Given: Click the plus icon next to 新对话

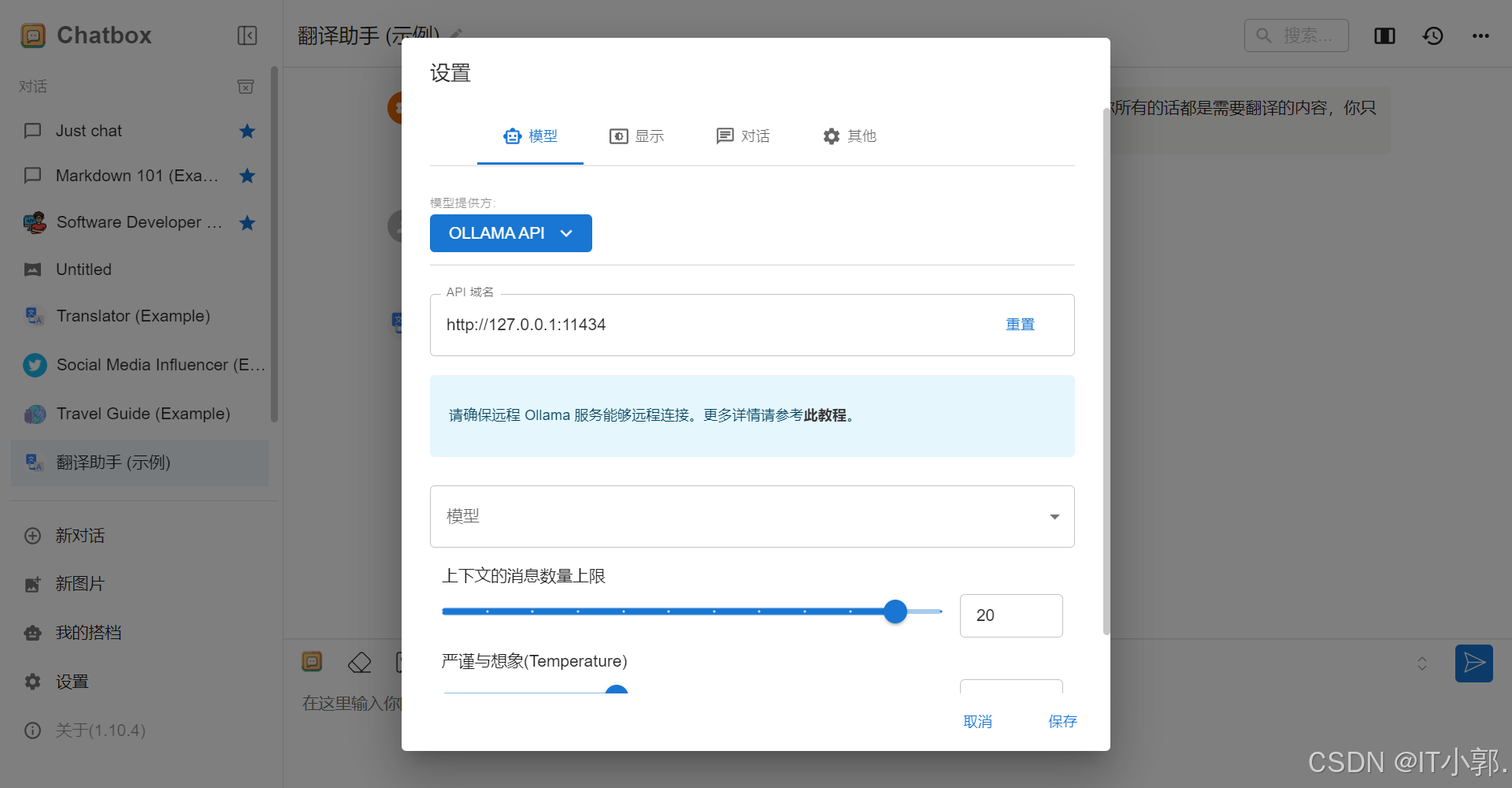Looking at the screenshot, I should 33,536.
